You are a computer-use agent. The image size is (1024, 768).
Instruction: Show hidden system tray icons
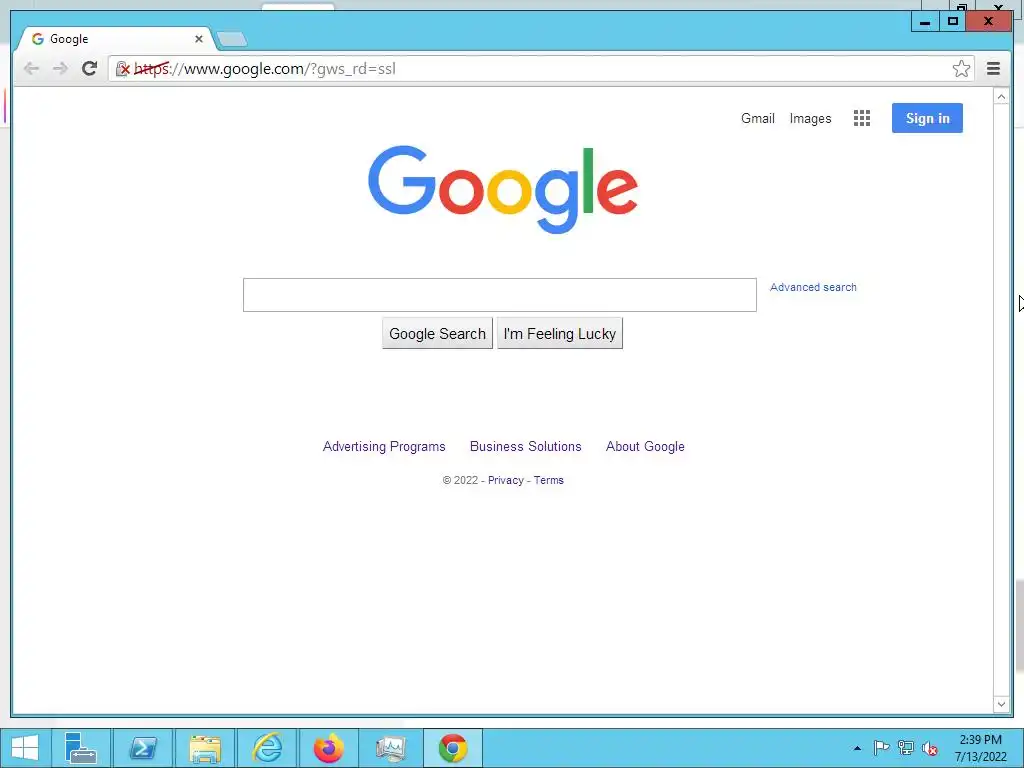[x=857, y=748]
